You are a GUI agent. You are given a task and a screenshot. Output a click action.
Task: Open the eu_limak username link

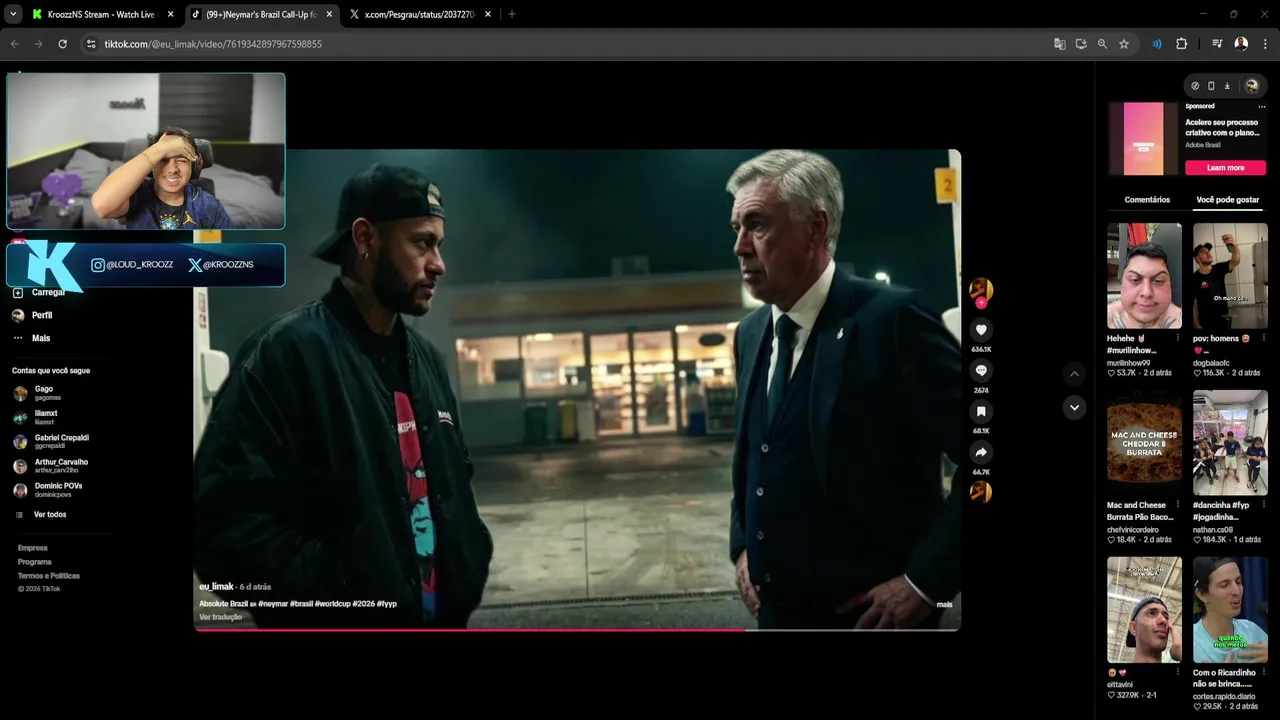coord(216,587)
